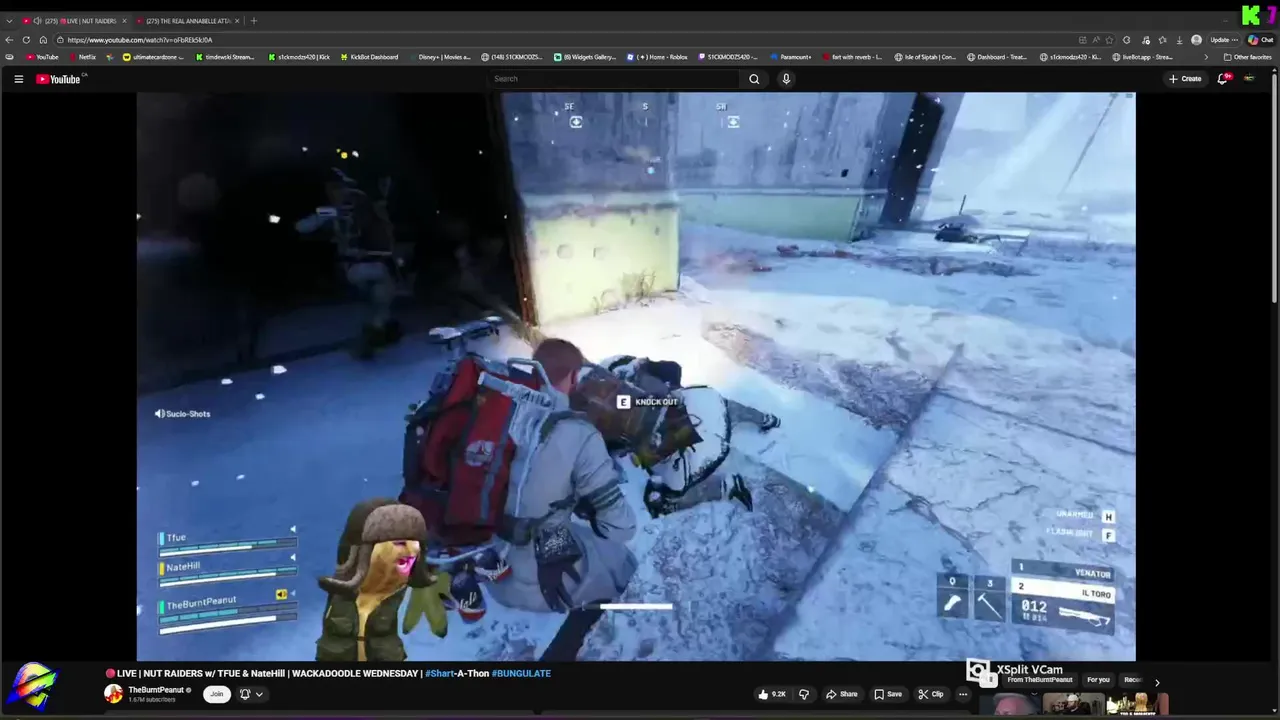Viewport: 1280px width, 720px height.
Task: Open TheBurntPeanut channel name link
Action: [156, 690]
